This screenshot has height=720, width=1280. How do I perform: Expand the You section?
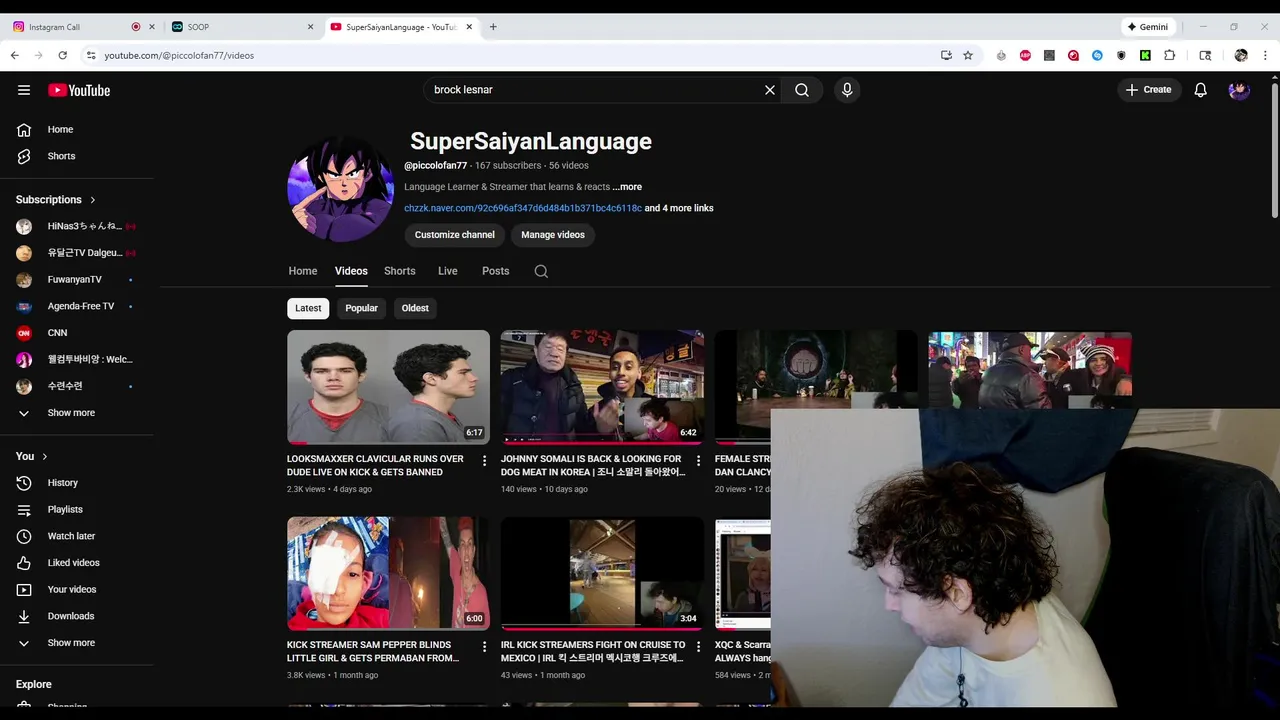tap(32, 456)
